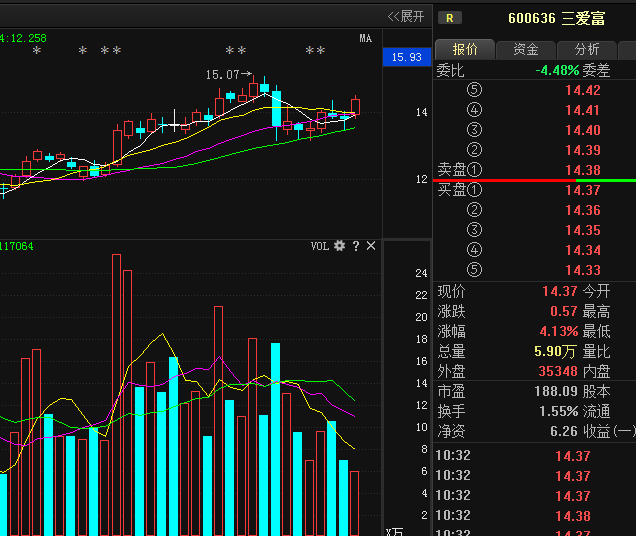Select sell level 5 price 14.42

pyautogui.click(x=583, y=90)
